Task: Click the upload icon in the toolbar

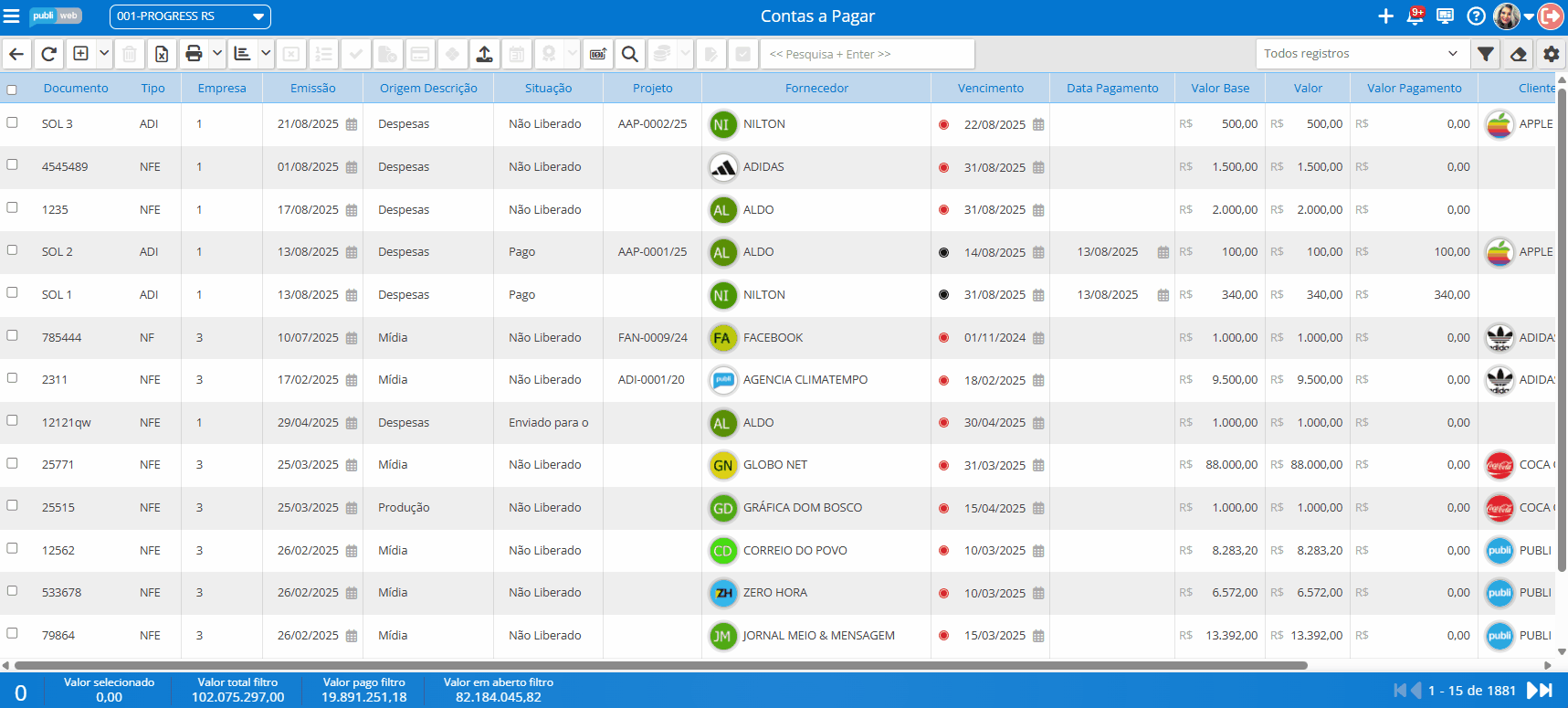Action: pyautogui.click(x=485, y=54)
